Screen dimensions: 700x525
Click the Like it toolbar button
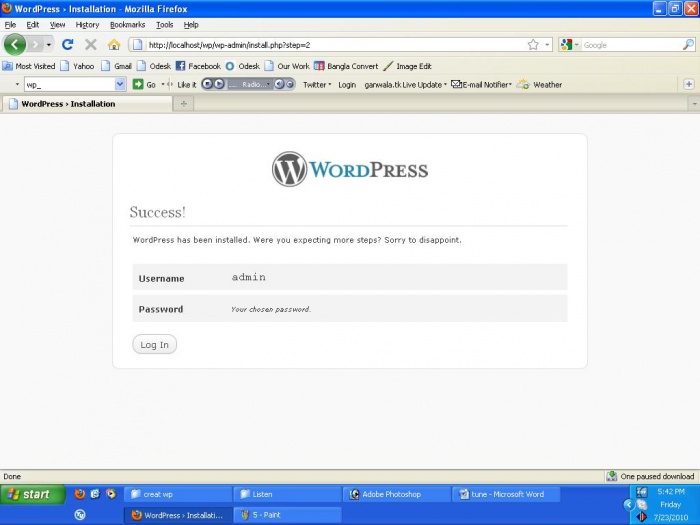(186, 84)
